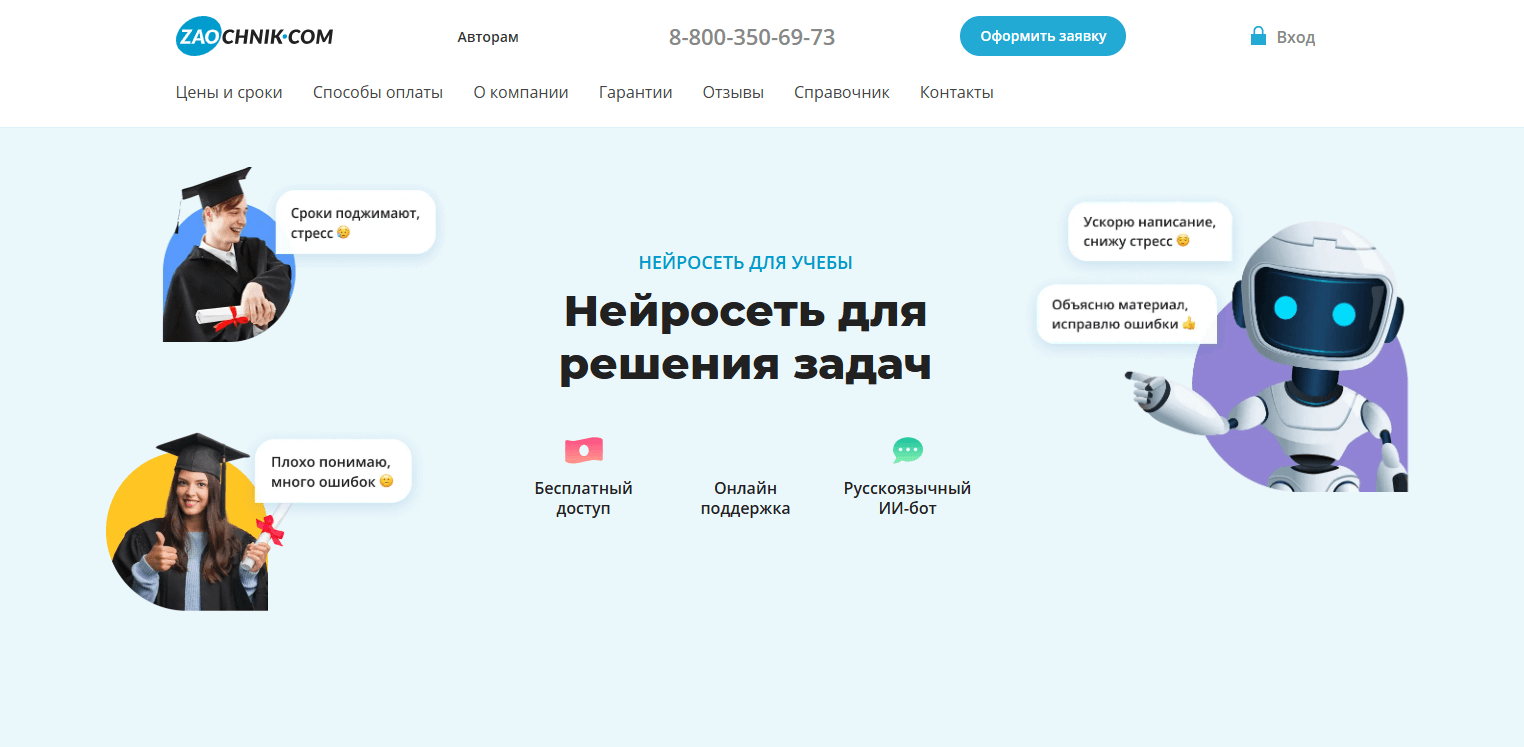Viewport: 1524px width, 747px height.
Task: Navigate to Отзывы section
Action: pyautogui.click(x=733, y=93)
